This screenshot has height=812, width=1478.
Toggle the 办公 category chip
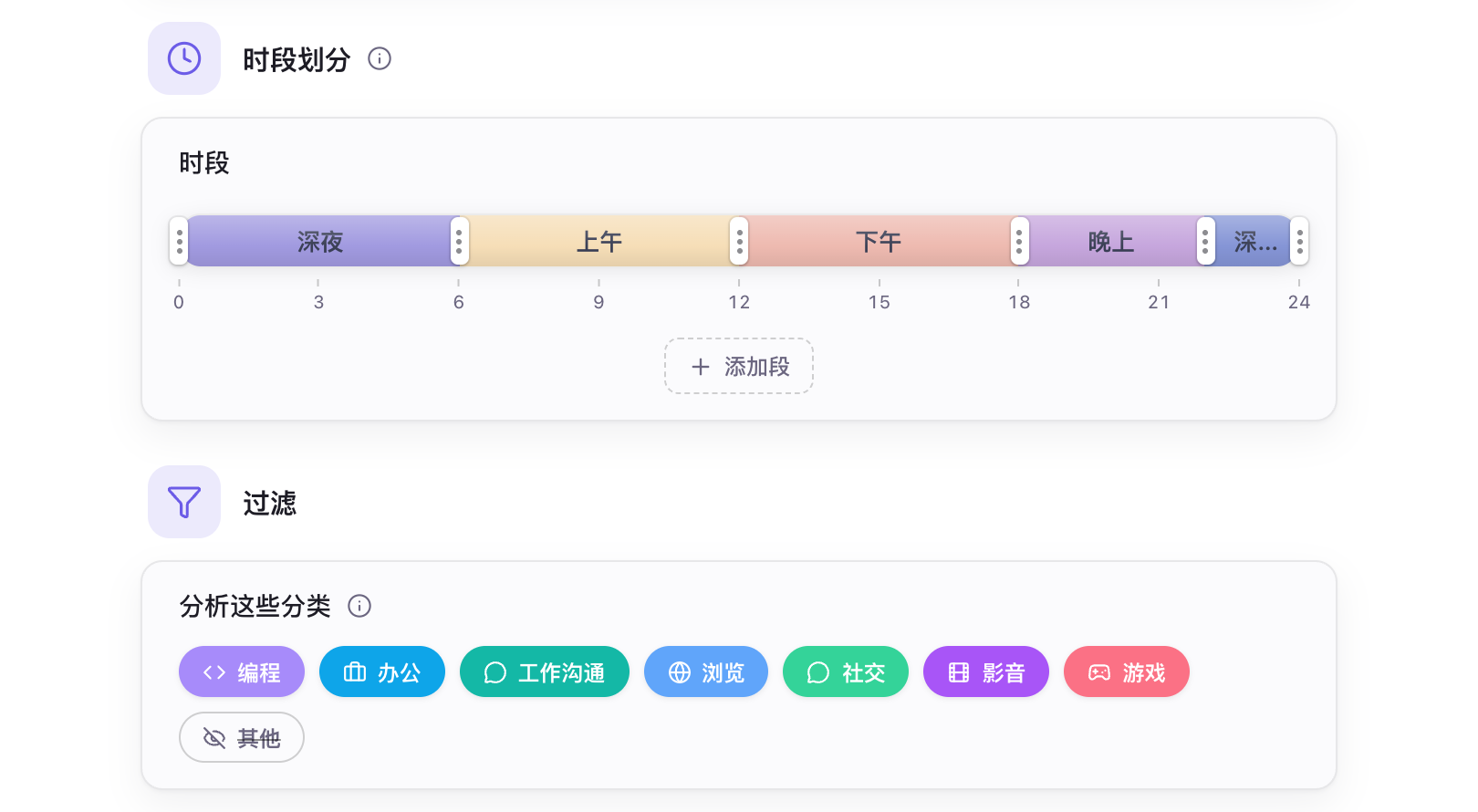(x=382, y=671)
